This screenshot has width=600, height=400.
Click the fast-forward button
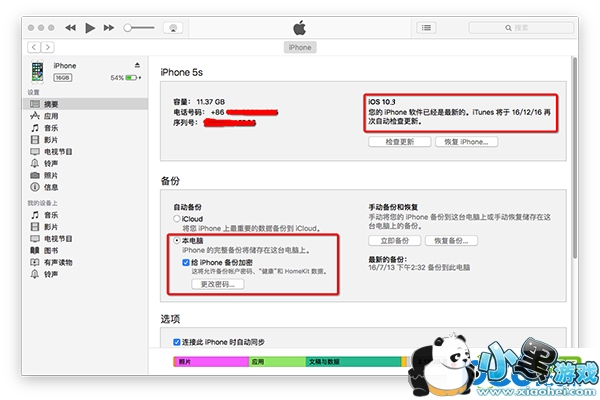(109, 28)
